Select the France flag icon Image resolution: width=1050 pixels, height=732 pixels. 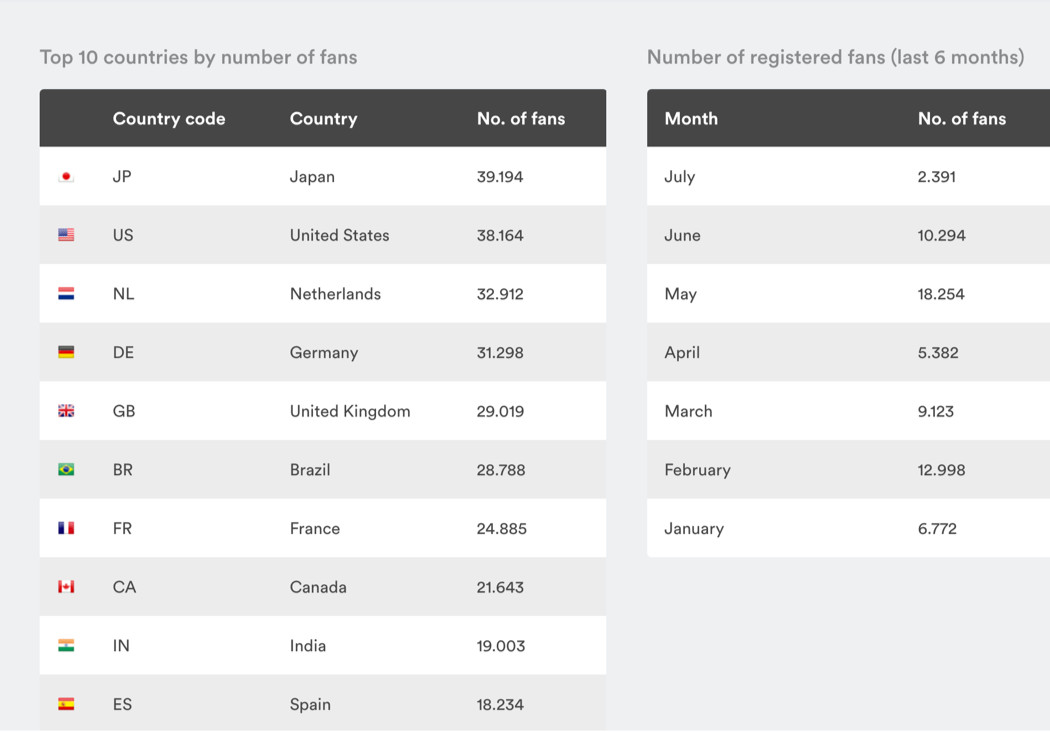[x=66, y=528]
